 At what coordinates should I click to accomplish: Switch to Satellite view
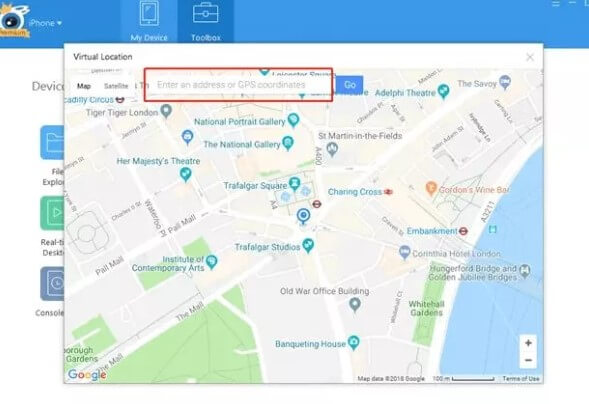point(116,86)
